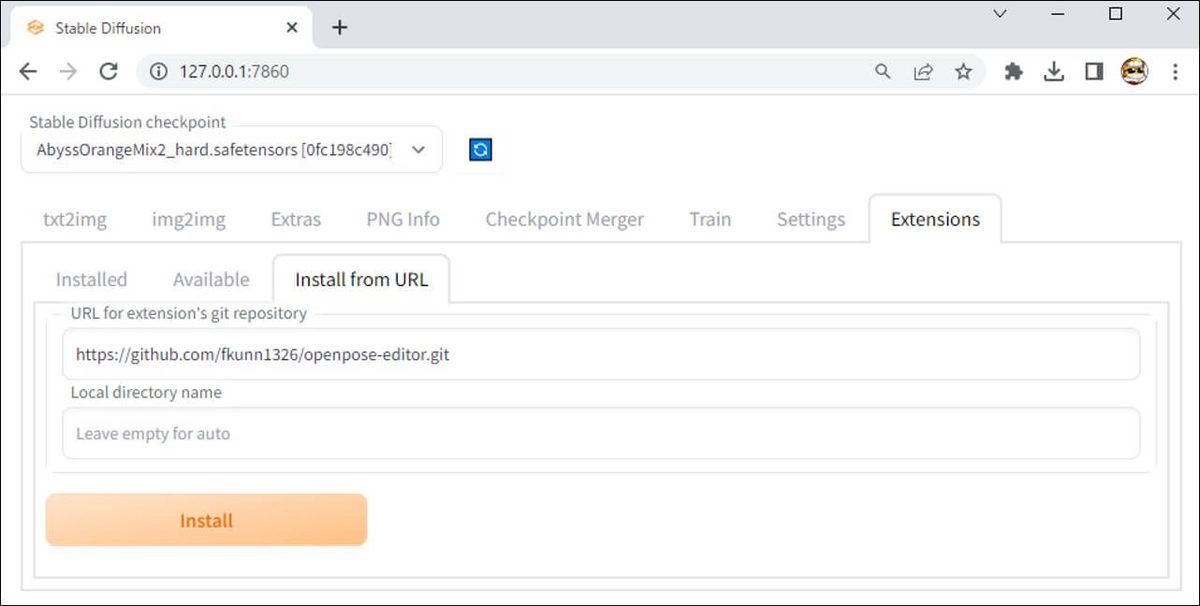
Task: Expand the Stable Diffusion checkpoint dropdown
Action: 231,150
